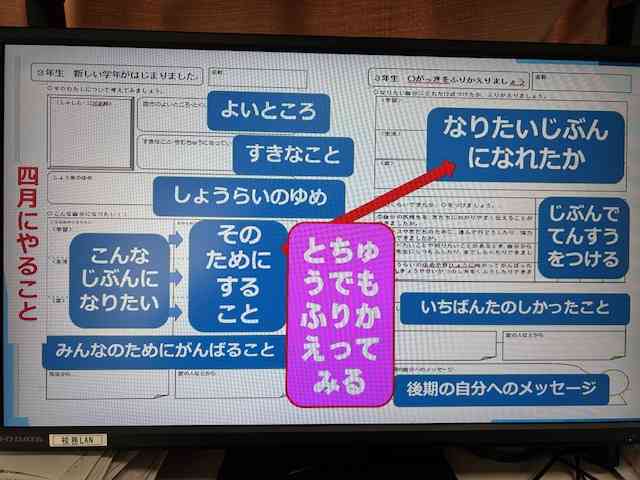Click the よいところ blue label

tap(268, 112)
